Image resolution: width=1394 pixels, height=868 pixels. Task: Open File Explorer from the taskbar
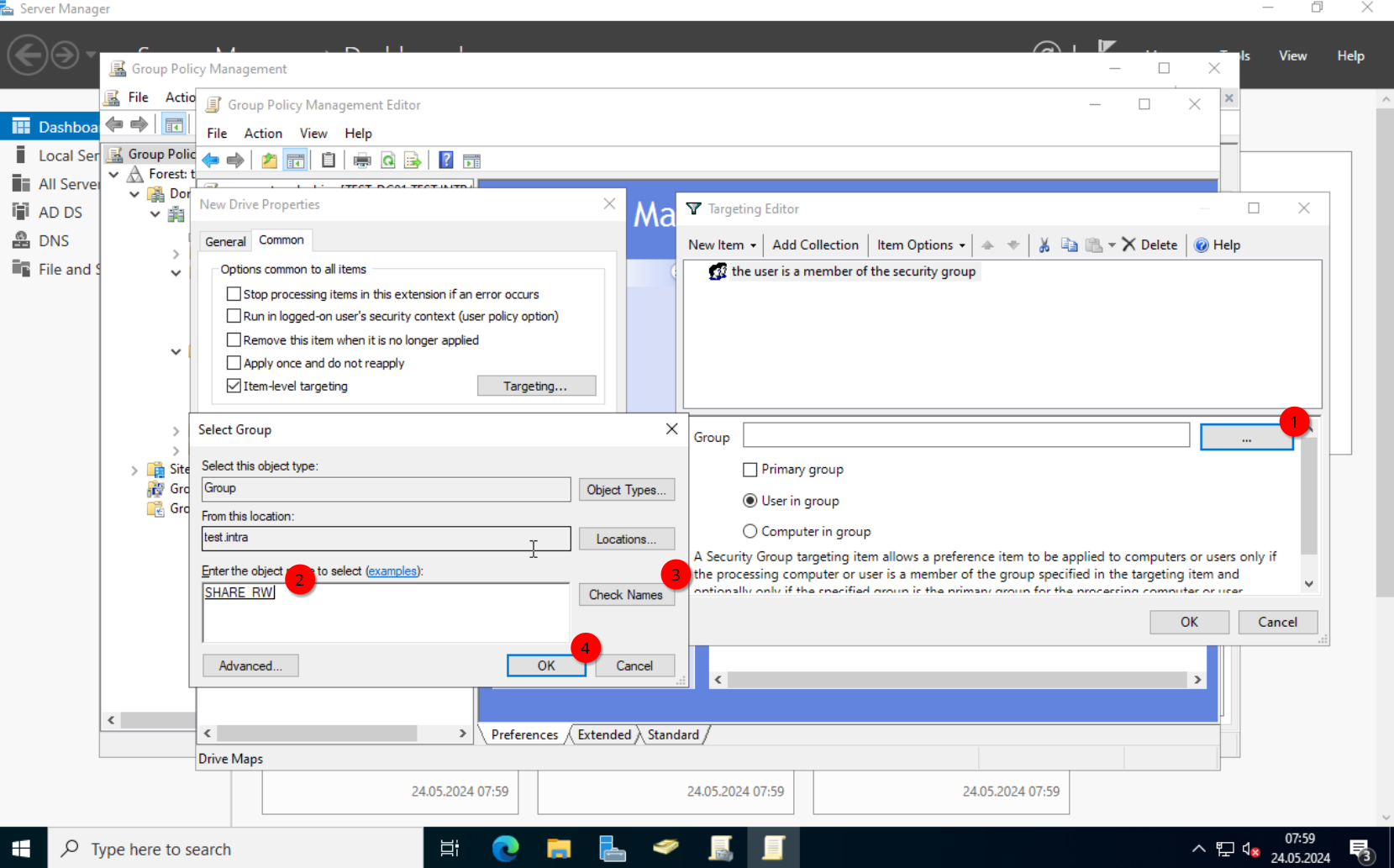click(x=559, y=848)
